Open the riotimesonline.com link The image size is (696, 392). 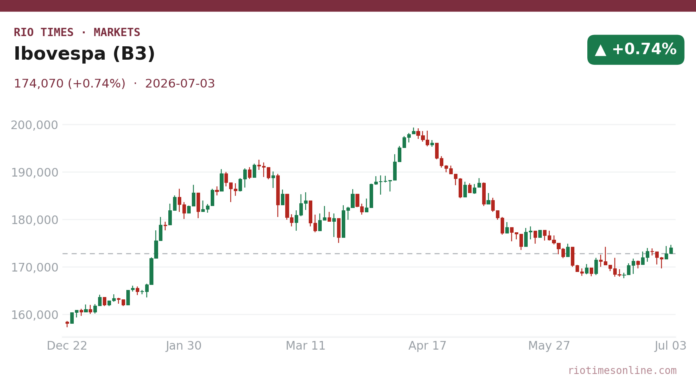622,370
